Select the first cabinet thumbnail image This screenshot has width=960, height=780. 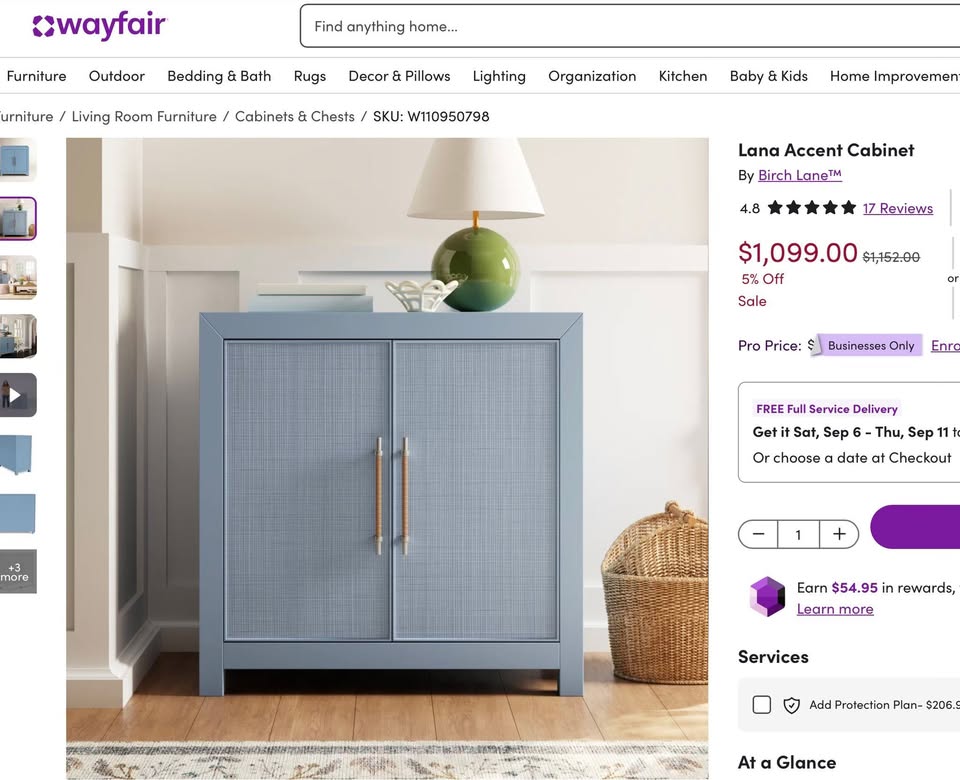pos(18,160)
